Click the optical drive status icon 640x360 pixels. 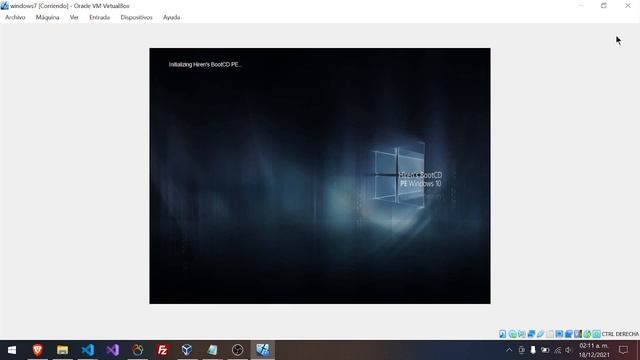(x=512, y=334)
